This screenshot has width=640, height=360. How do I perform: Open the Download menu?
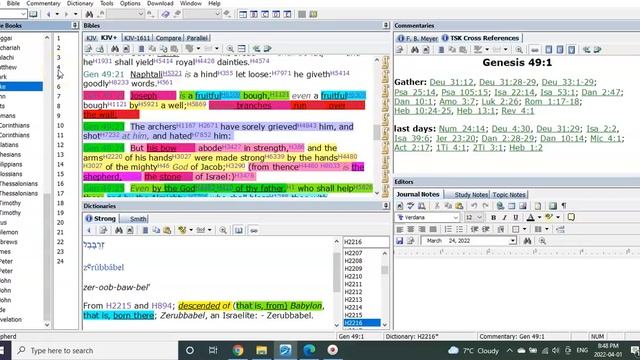pos(160,3)
